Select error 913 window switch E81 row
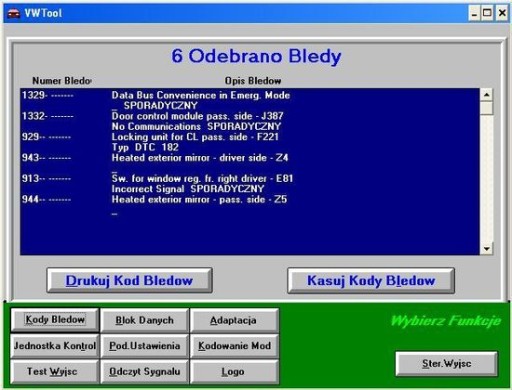 coord(250,183)
